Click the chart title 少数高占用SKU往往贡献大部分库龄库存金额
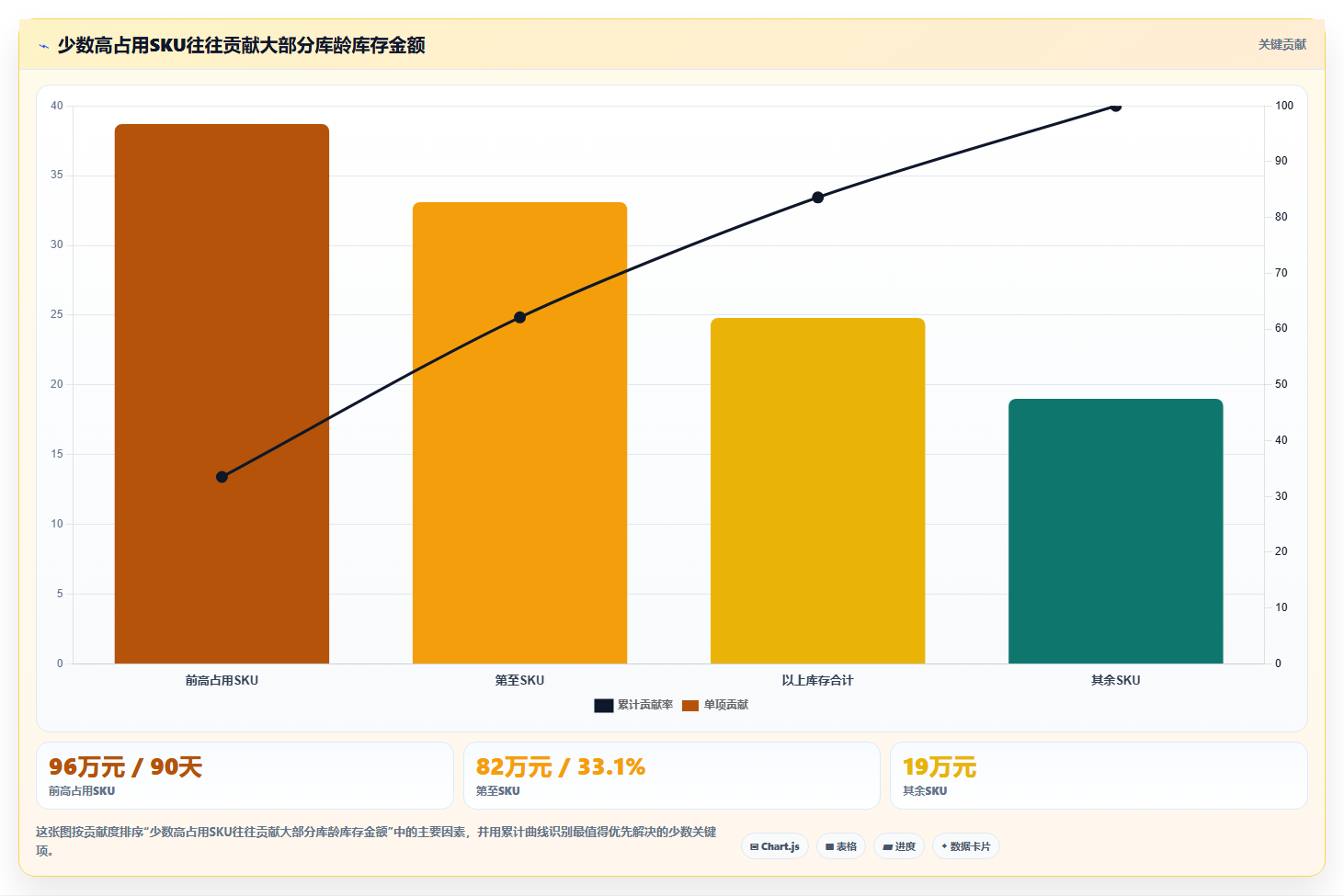This screenshot has height=896, width=1344. [x=241, y=45]
